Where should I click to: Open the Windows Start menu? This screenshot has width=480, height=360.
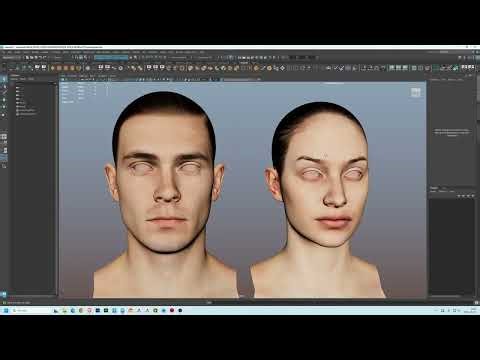pyautogui.click(x=6, y=310)
